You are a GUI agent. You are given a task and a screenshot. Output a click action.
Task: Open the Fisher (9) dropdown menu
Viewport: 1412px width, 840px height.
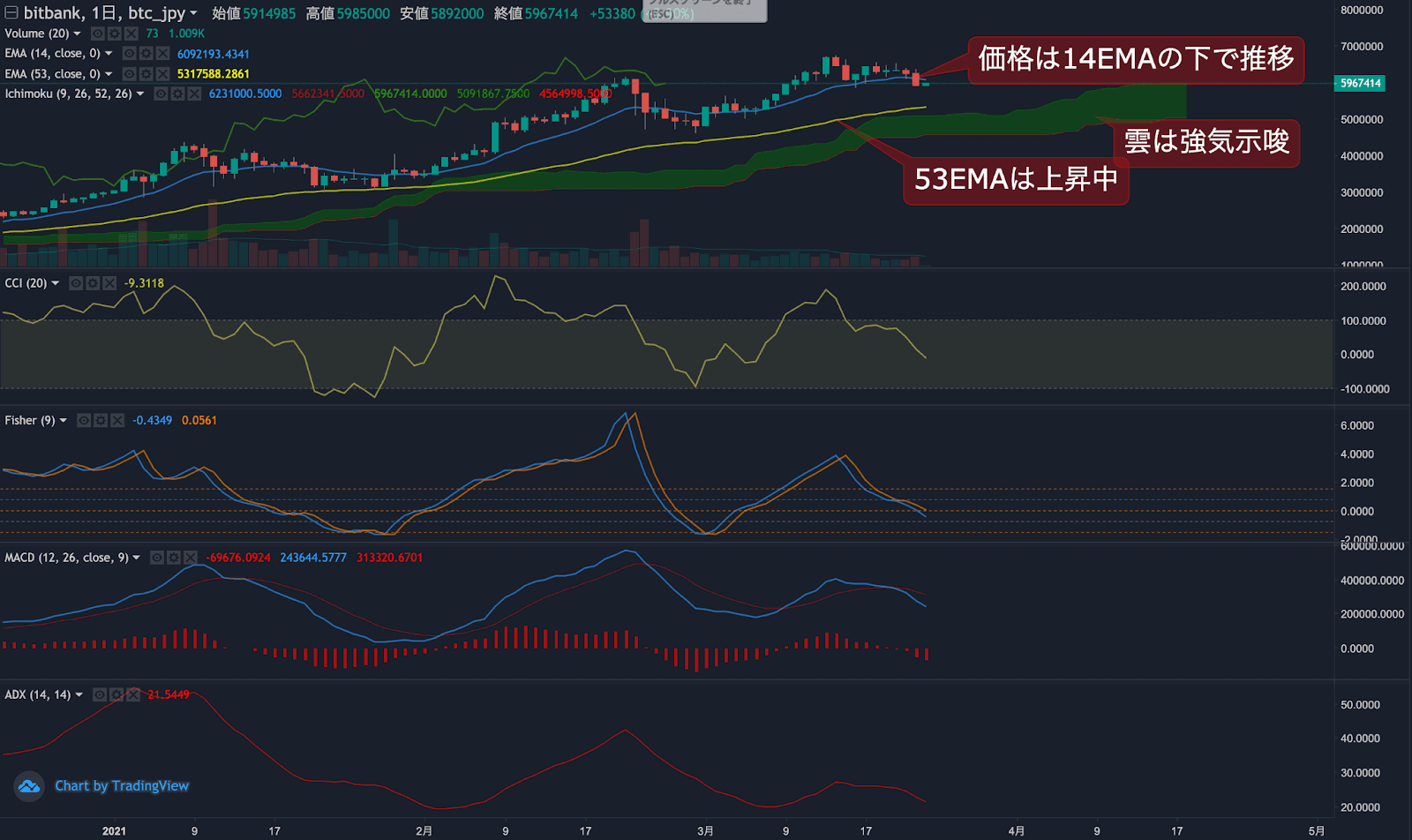click(63, 420)
